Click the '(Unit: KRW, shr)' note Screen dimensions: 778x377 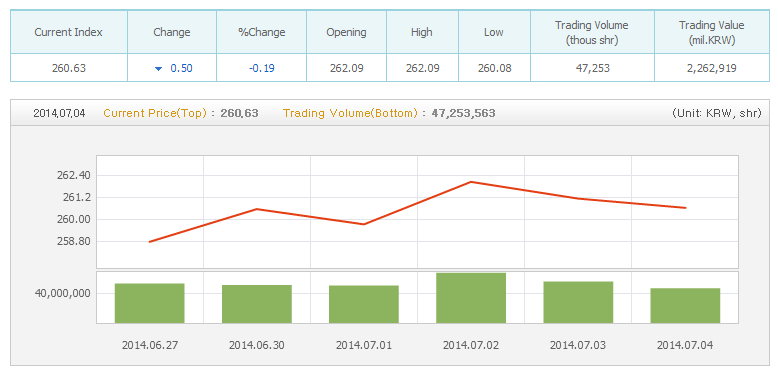pos(716,113)
